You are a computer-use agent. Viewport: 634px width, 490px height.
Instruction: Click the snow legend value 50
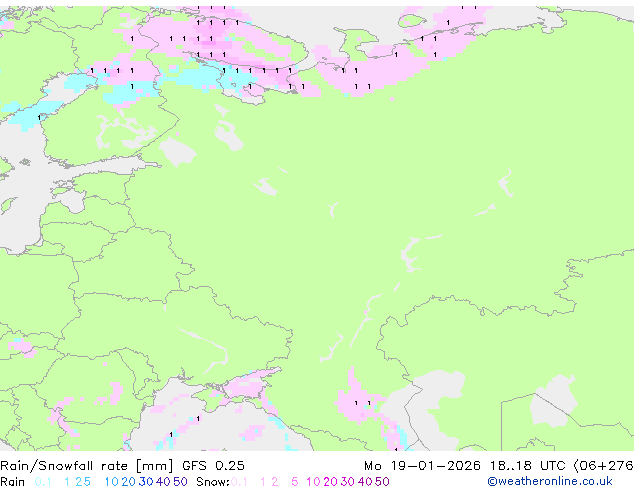point(382,482)
